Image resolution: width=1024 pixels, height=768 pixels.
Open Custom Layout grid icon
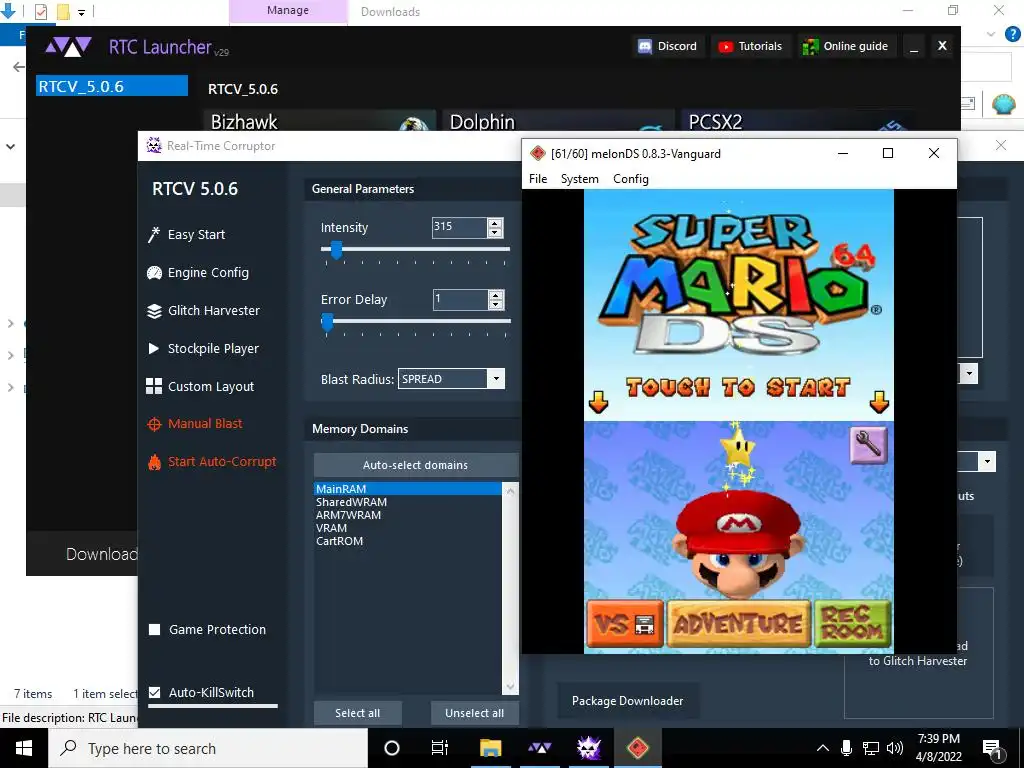(154, 387)
